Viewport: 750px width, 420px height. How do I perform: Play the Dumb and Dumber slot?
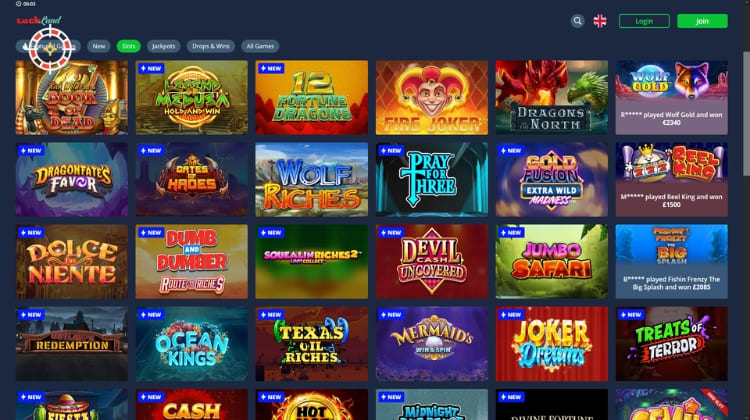tap(192, 262)
